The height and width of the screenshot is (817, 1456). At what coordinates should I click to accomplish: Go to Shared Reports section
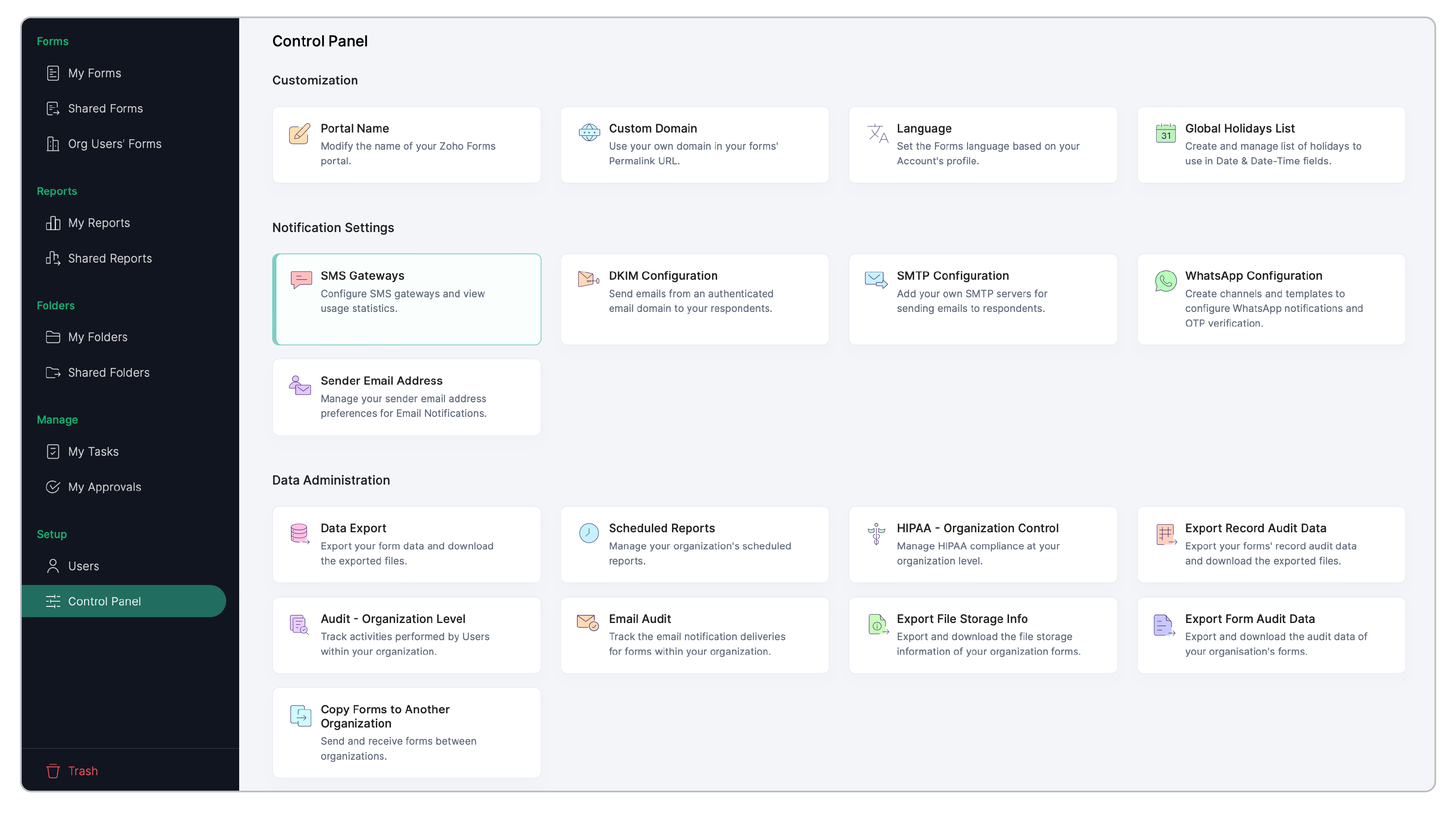coord(110,258)
